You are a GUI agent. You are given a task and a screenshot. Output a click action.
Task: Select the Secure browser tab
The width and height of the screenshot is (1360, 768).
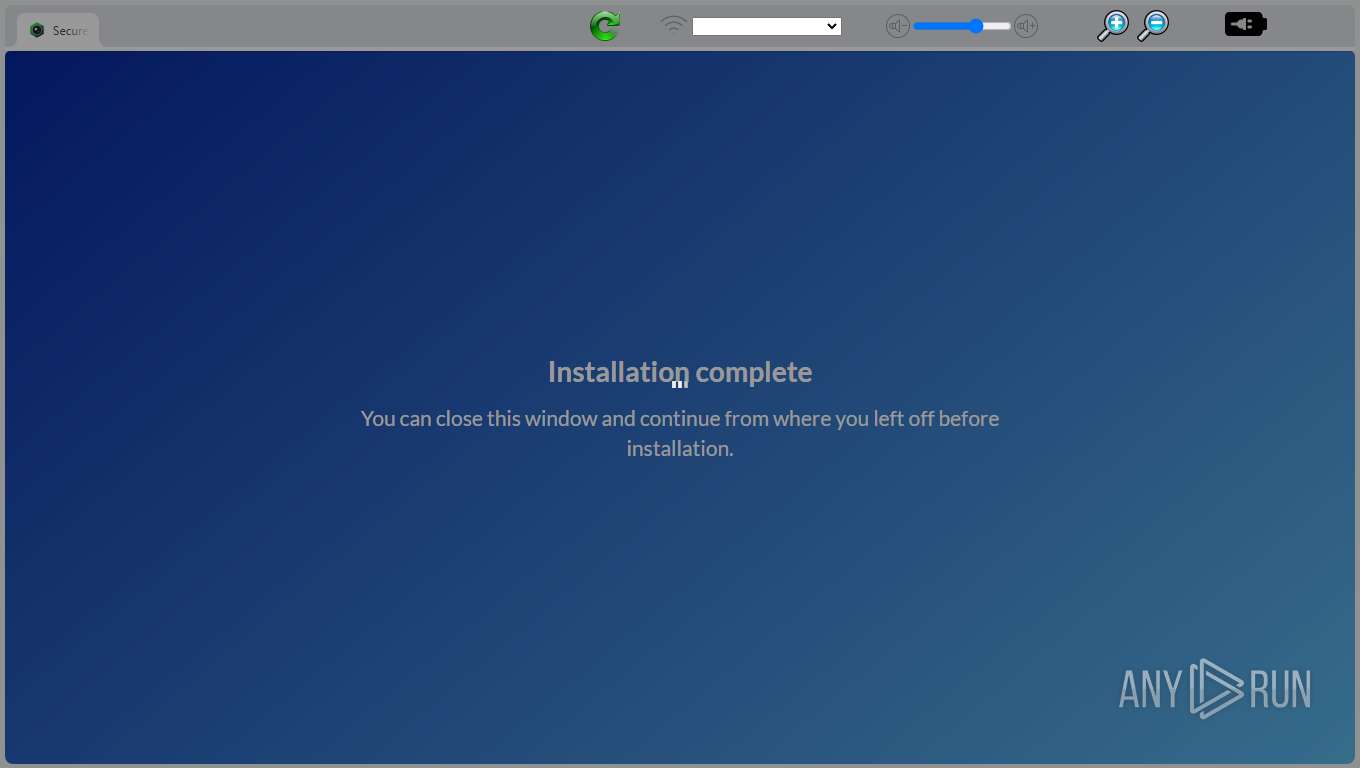(x=58, y=30)
